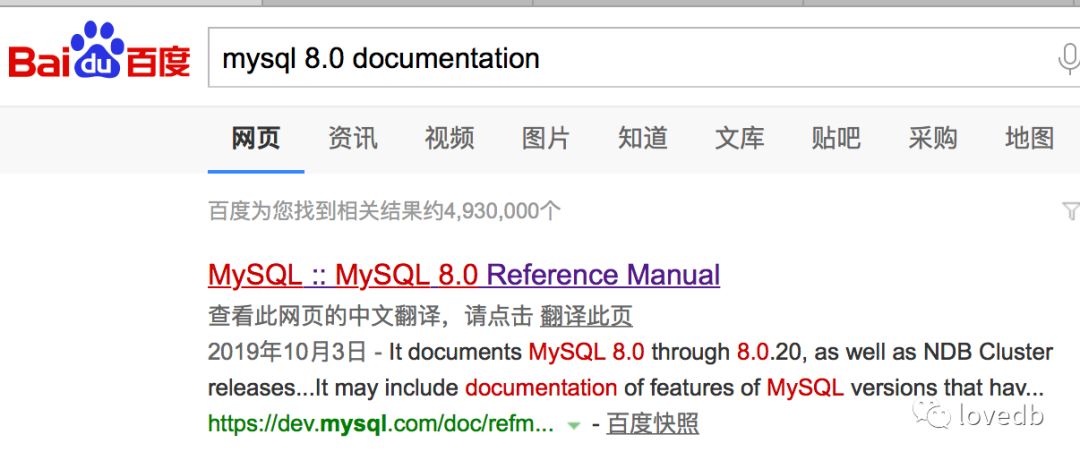1080x460 pixels.
Task: Switch to the 文库 tab
Action: [x=739, y=138]
